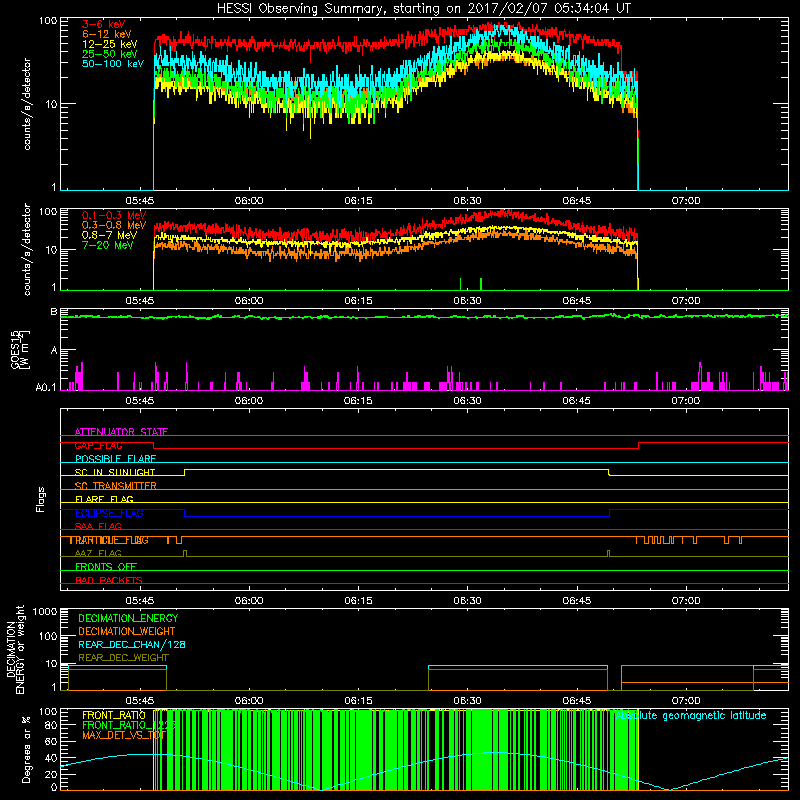Select the red 3-6 keV legend label
Viewport: 800px width, 800px height.
tap(104, 24)
